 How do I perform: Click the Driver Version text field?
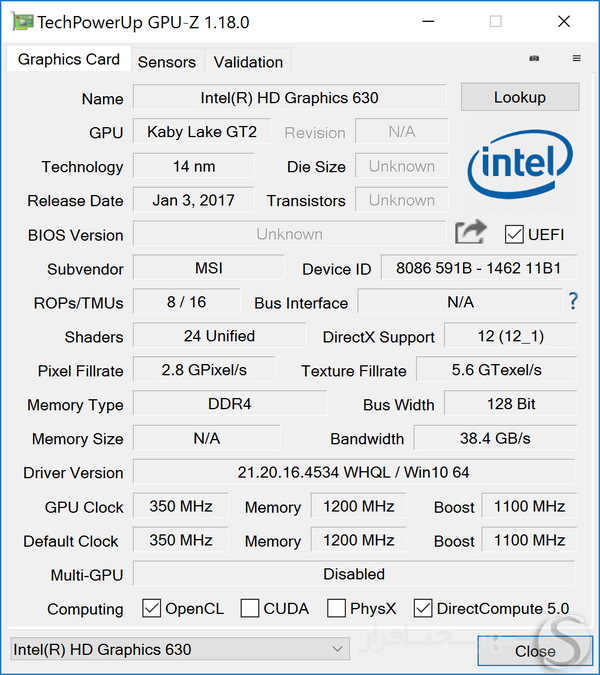(354, 472)
